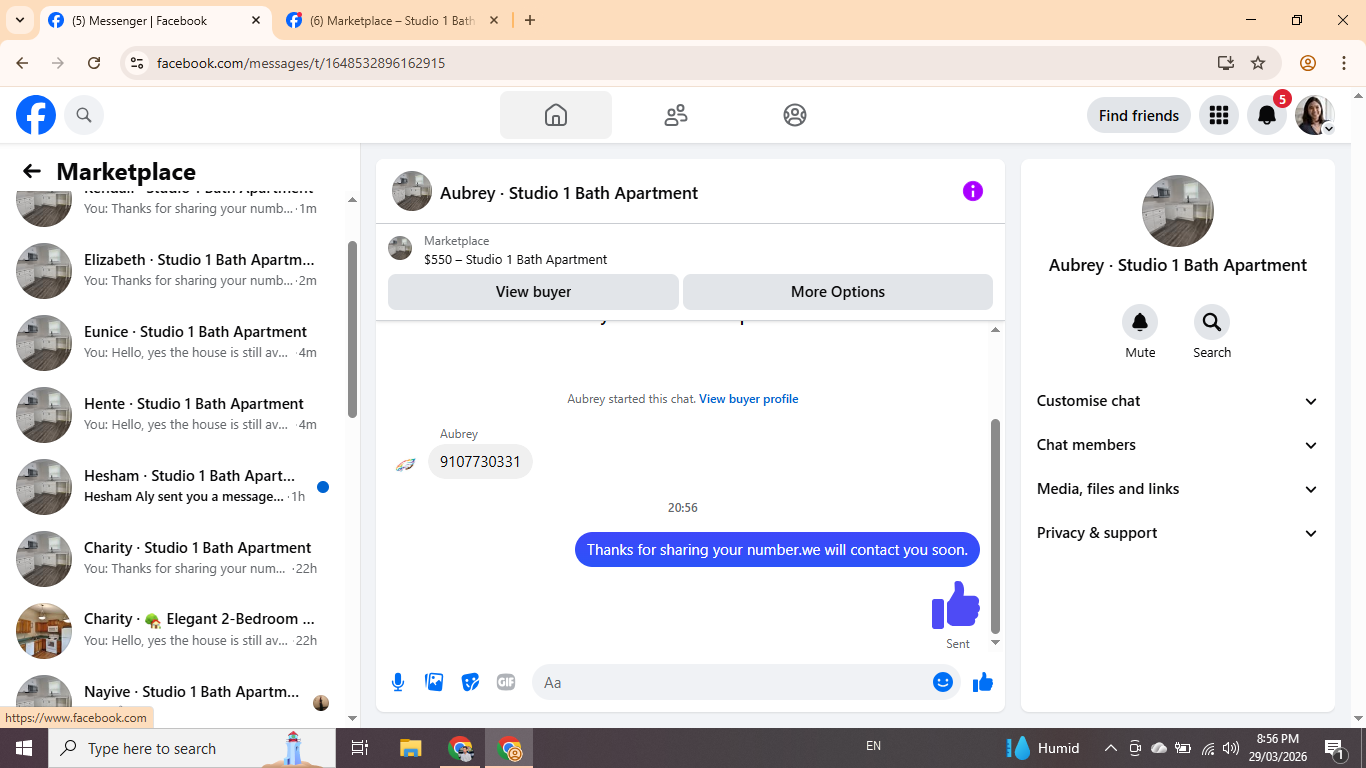Expand Customise chat section
The image size is (1366, 768).
coord(1178,401)
